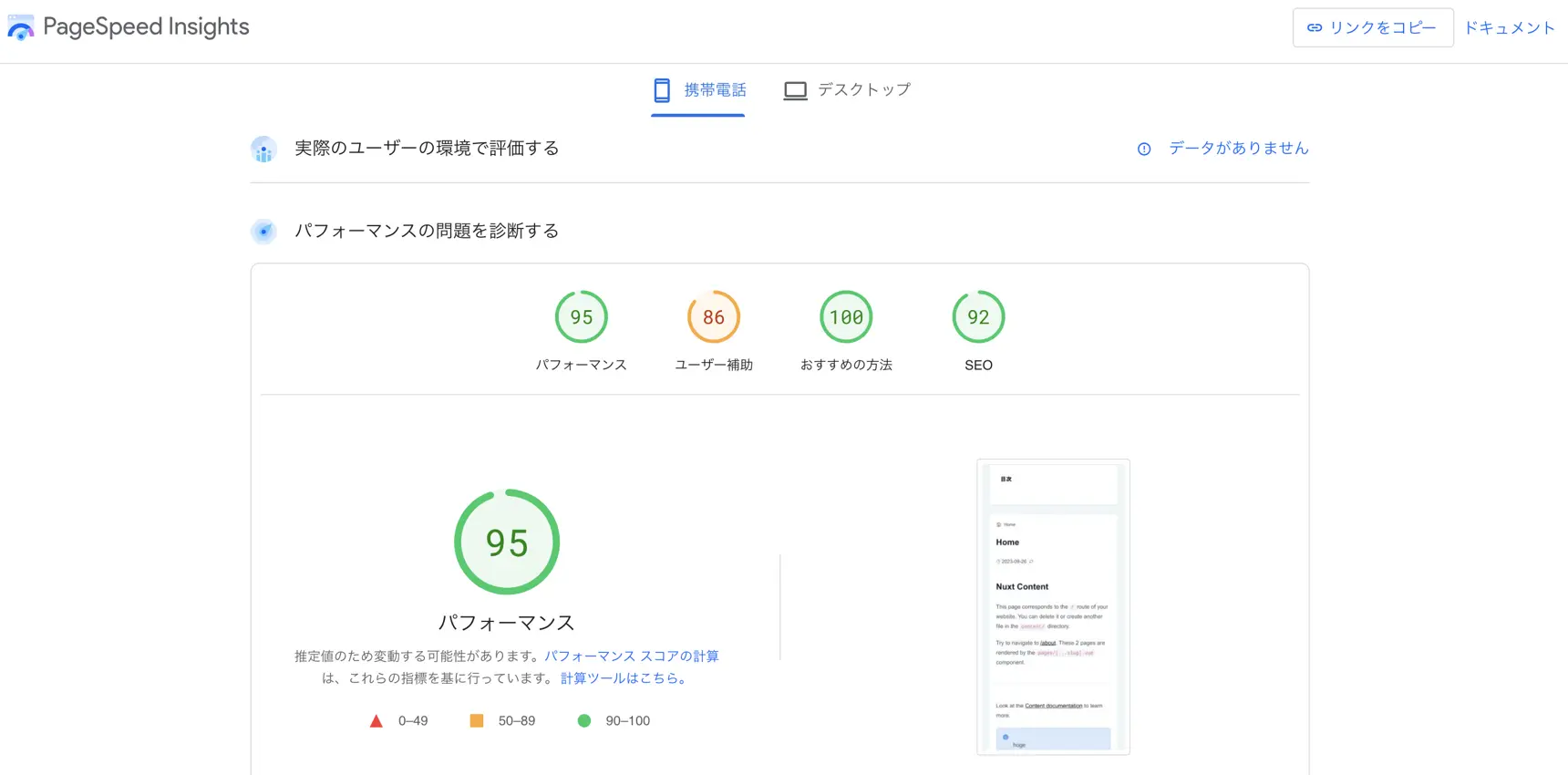Open パフォーマンス スコアの計算 link
This screenshot has height=775, width=1568.
(x=632, y=656)
